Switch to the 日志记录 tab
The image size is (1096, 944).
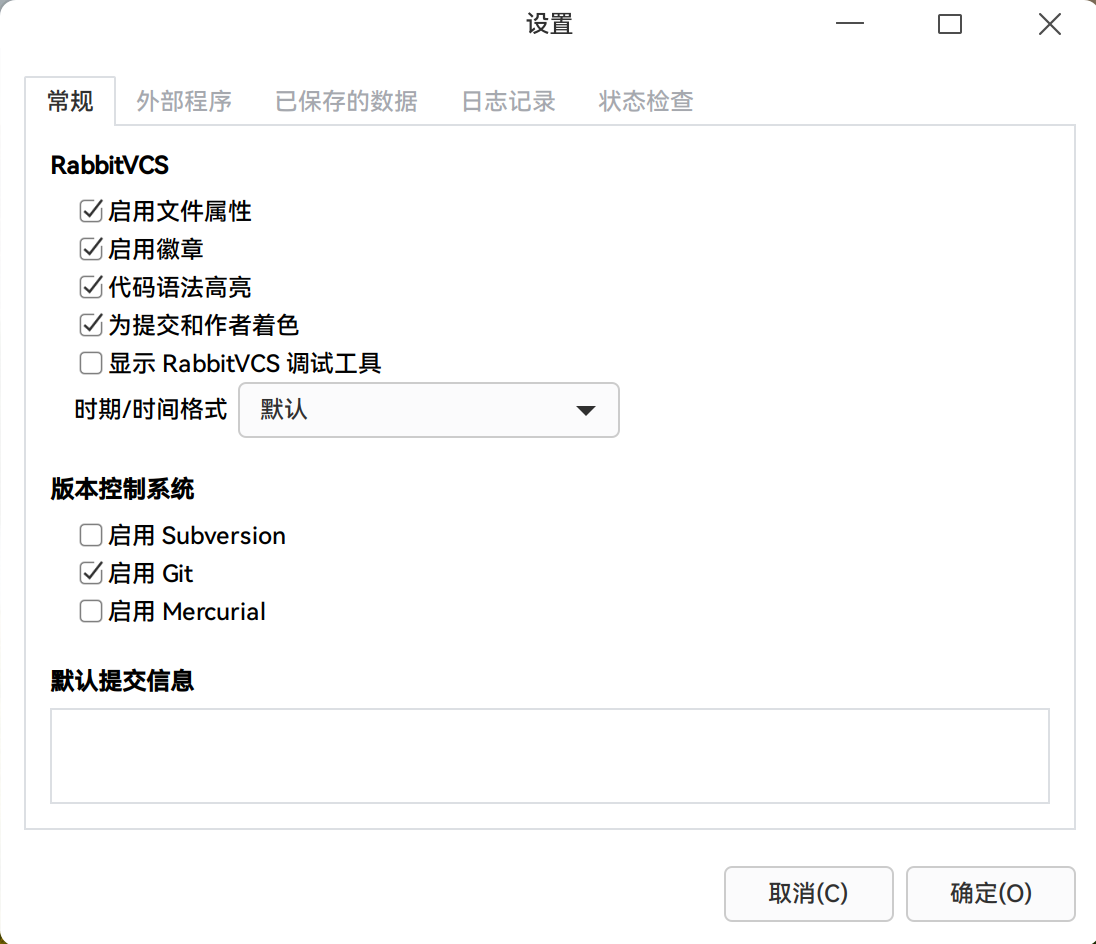click(508, 101)
